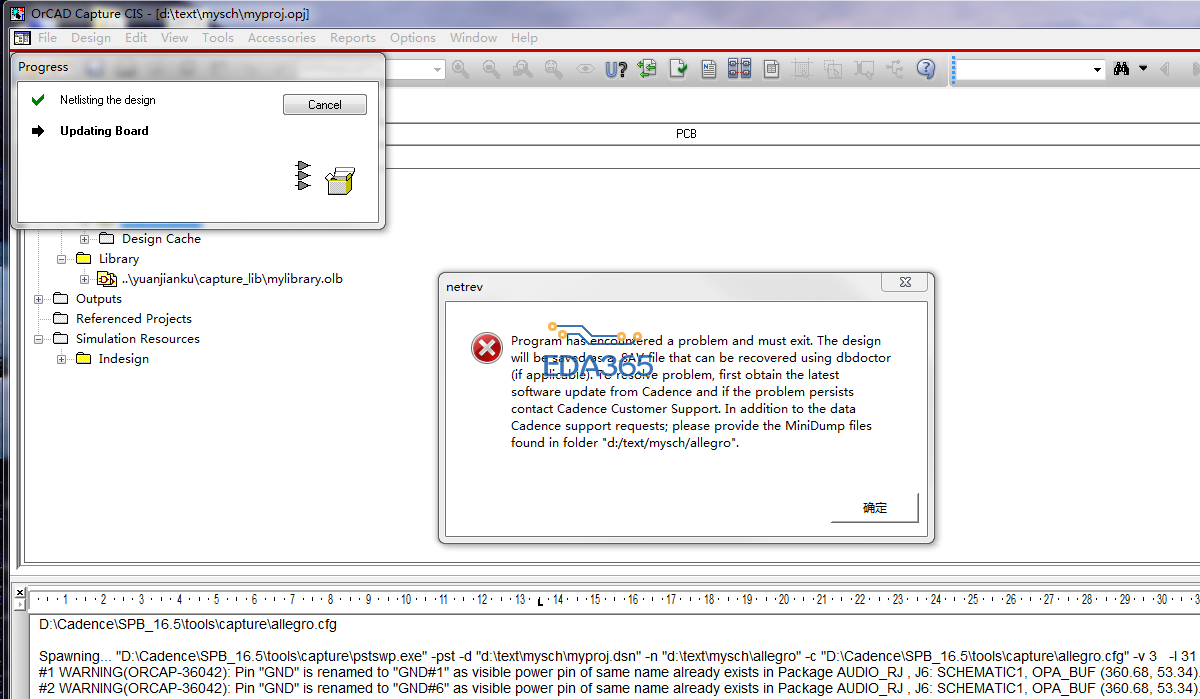This screenshot has width=1200, height=699.
Task: Click the Snap To Grid icon
Action: [801, 69]
